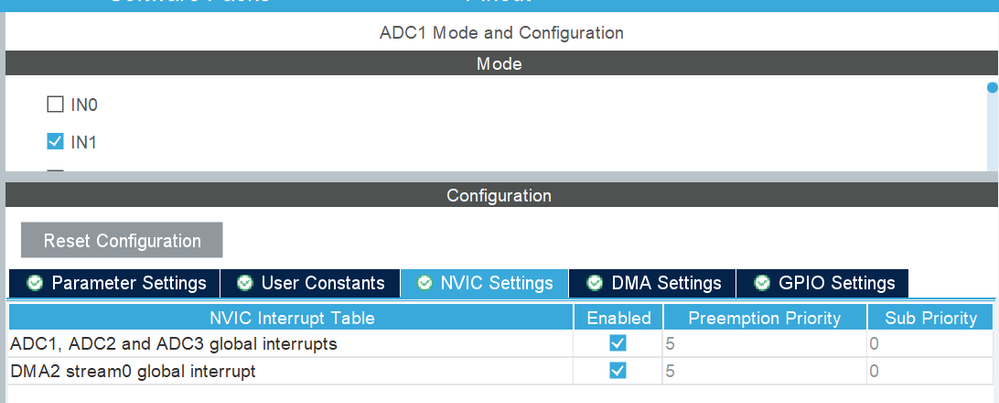Uncheck the IN1 channel checkbox
This screenshot has height=403, width=999.
point(55,141)
